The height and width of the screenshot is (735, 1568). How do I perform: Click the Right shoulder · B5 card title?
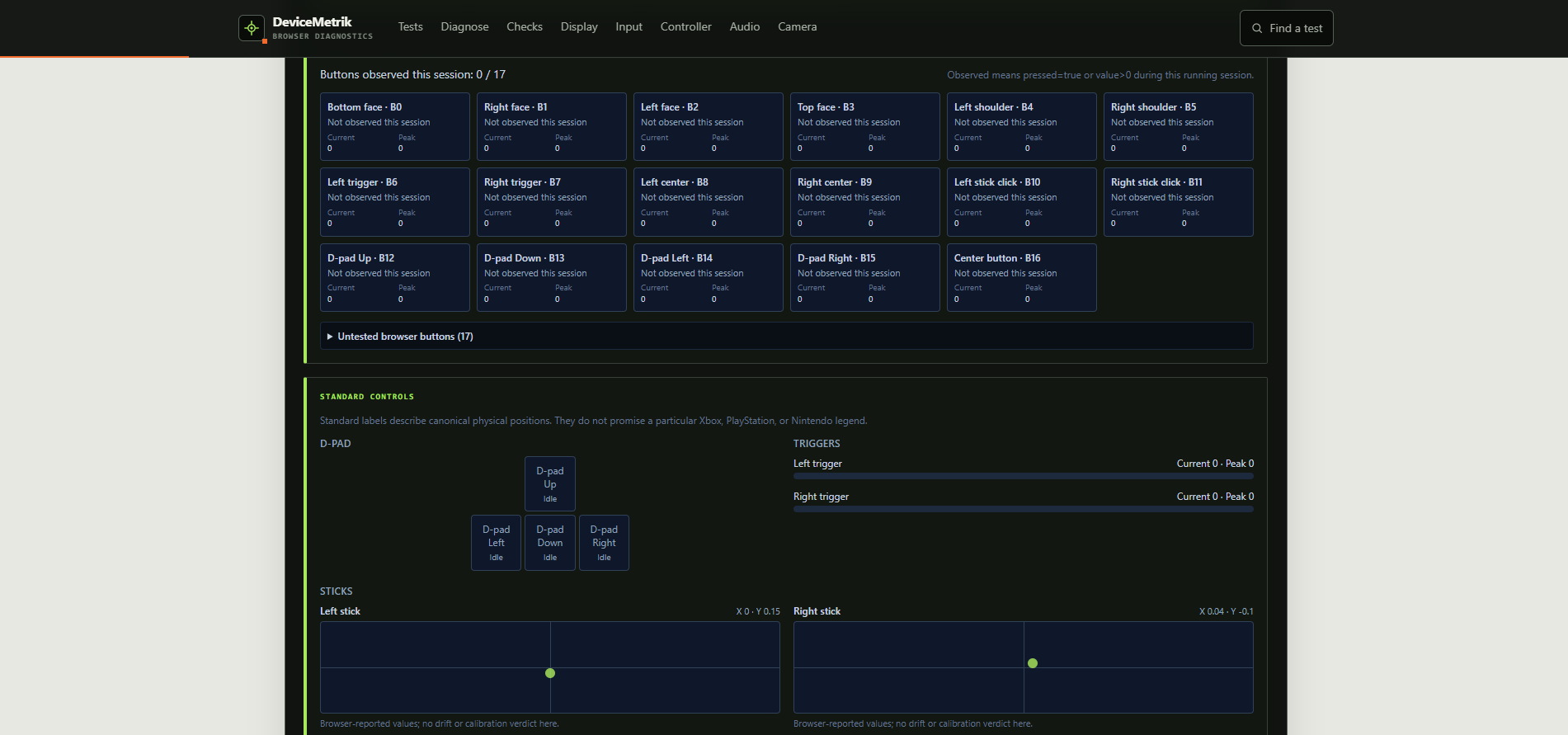[x=1153, y=107]
